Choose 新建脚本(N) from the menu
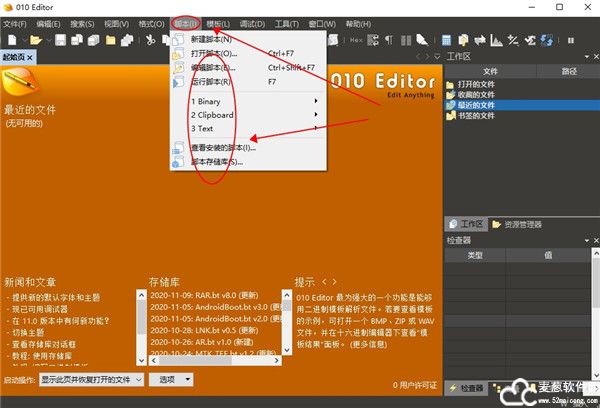 click(x=248, y=39)
